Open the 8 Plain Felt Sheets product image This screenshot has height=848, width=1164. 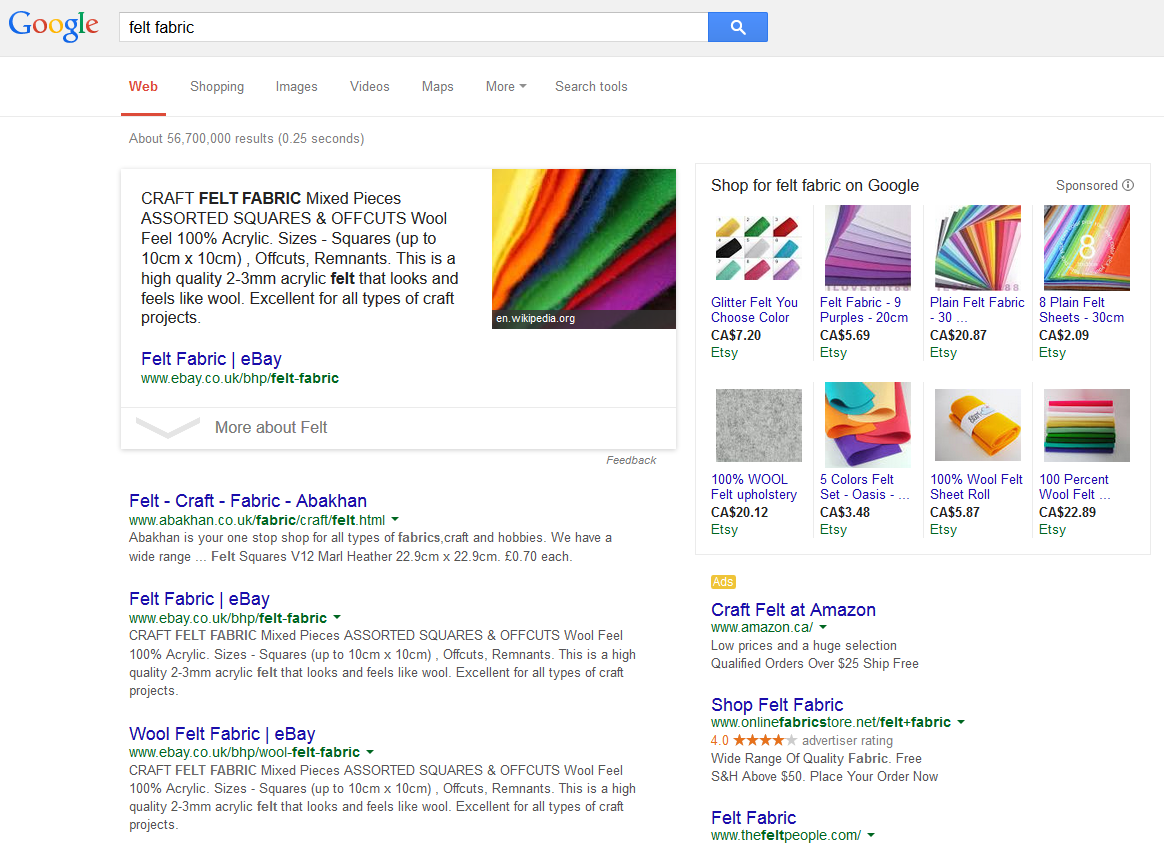[x=1086, y=247]
